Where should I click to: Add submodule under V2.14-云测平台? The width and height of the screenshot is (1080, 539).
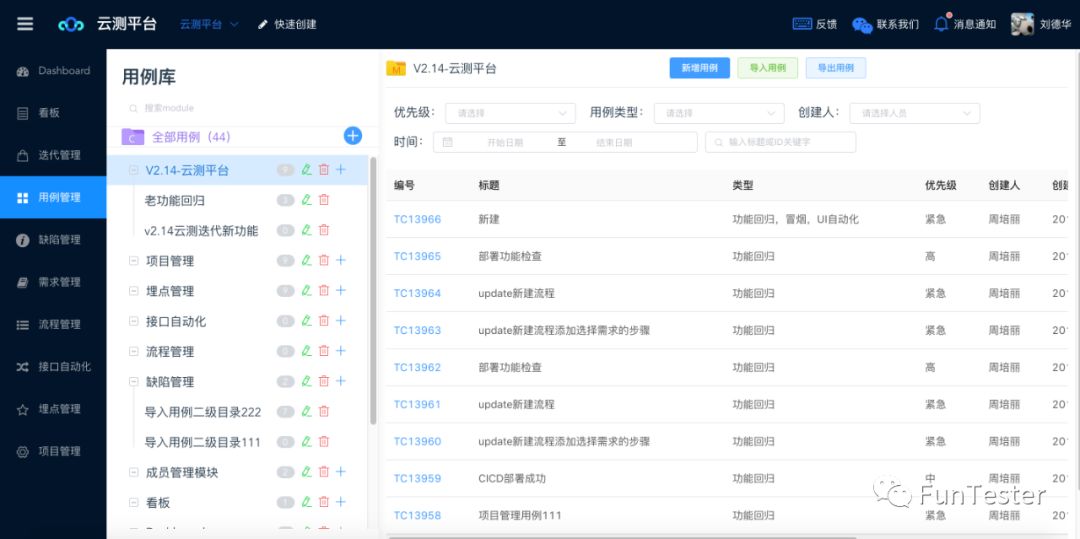tap(341, 170)
